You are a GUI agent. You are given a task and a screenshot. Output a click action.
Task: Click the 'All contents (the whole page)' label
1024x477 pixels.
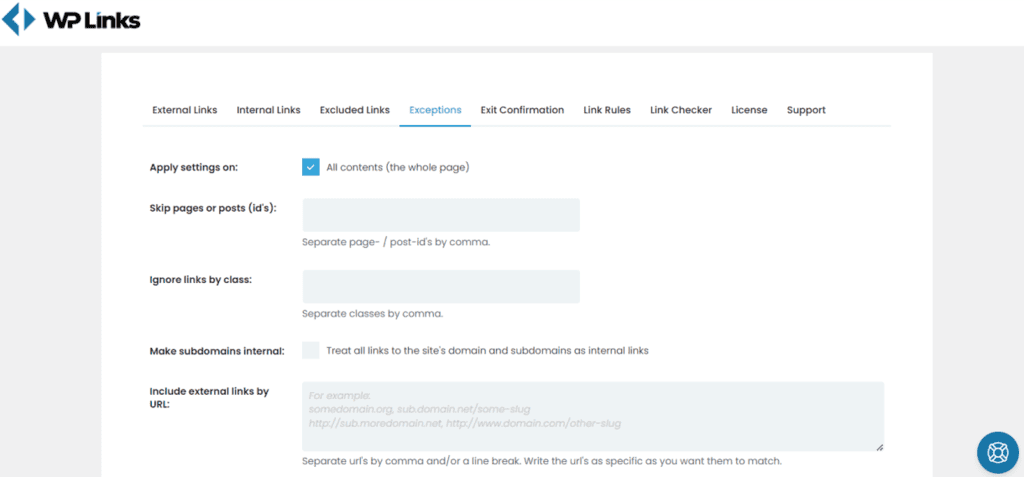point(398,167)
